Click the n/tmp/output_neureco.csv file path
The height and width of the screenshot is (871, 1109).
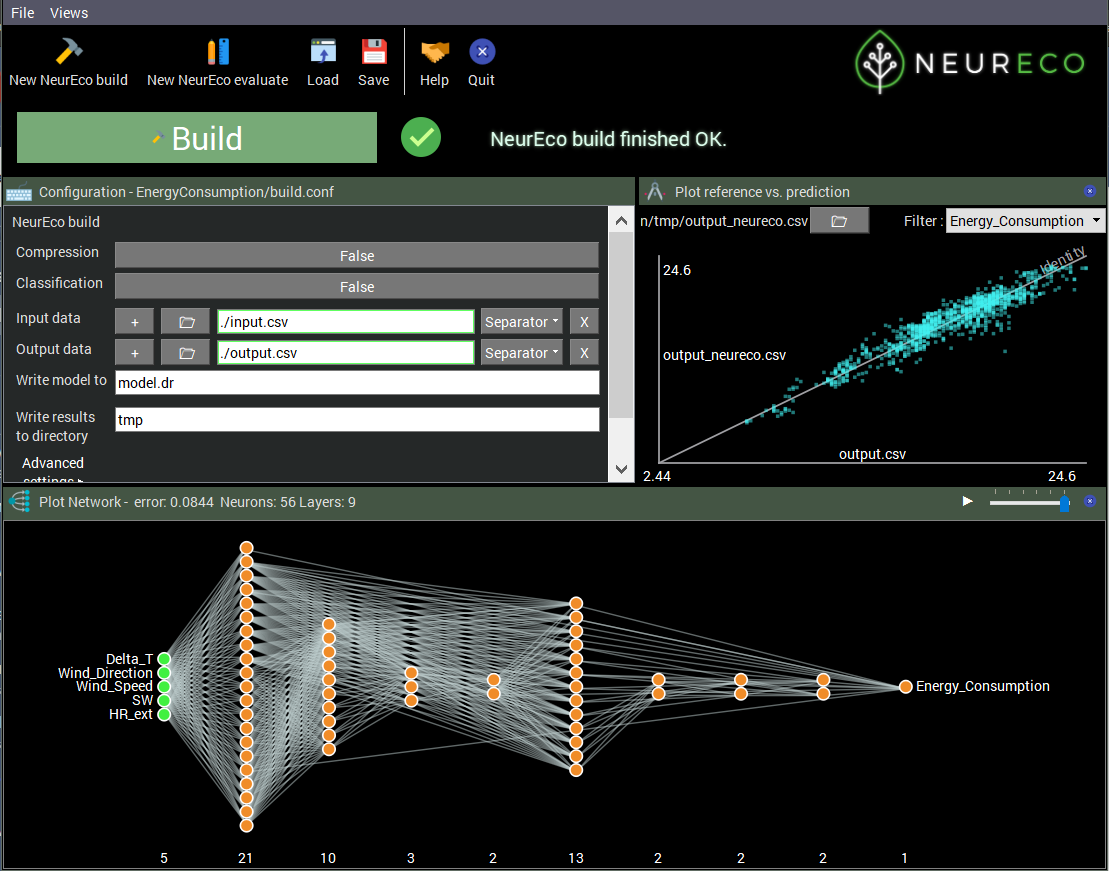pos(724,221)
